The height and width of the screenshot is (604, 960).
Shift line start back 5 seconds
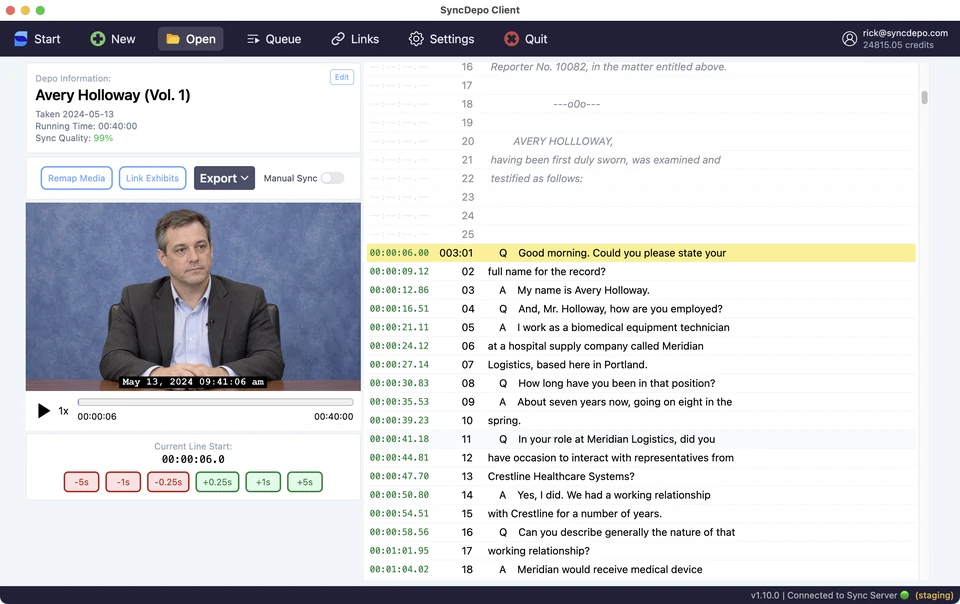pyautogui.click(x=81, y=482)
